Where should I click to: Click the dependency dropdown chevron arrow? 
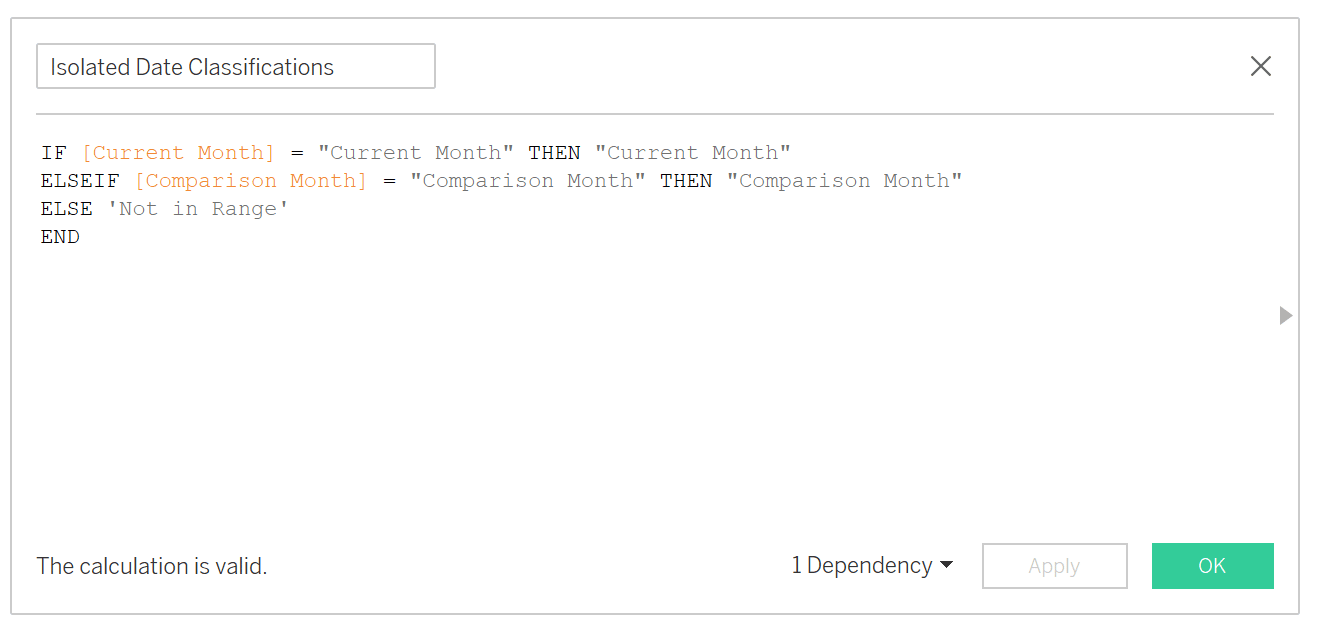pyautogui.click(x=945, y=565)
